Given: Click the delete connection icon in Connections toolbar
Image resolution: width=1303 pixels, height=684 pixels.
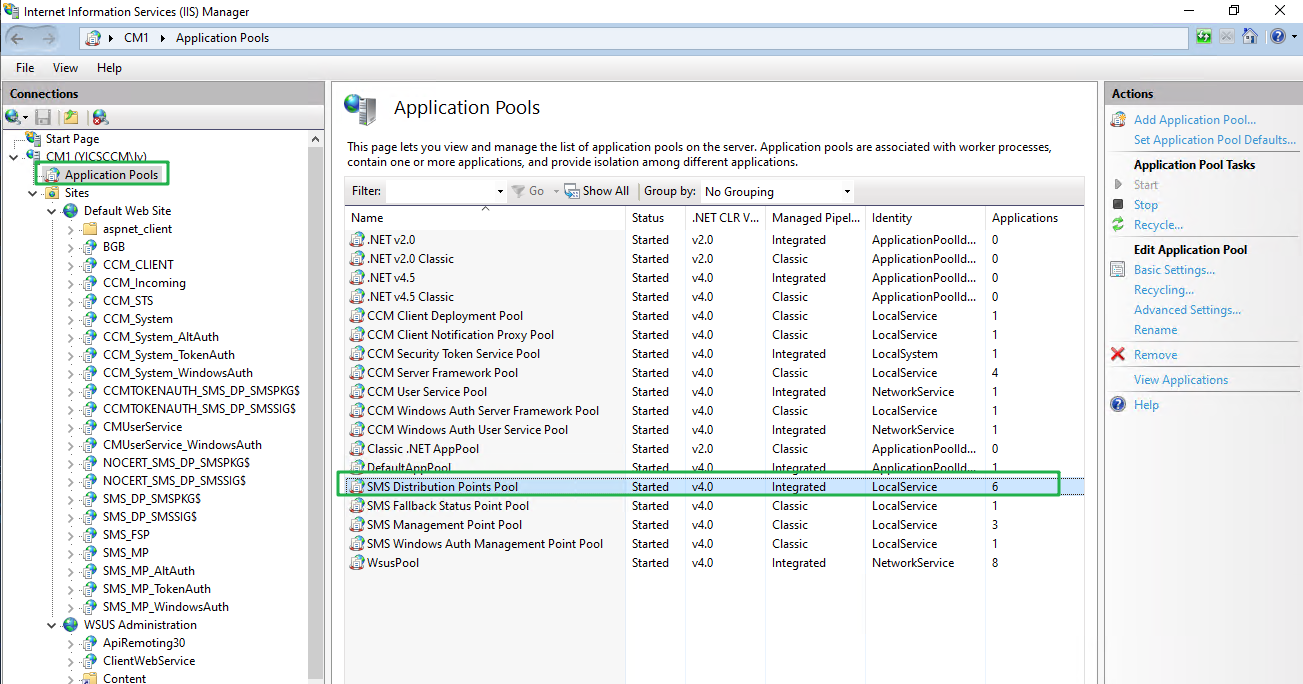Looking at the screenshot, I should [x=100, y=117].
